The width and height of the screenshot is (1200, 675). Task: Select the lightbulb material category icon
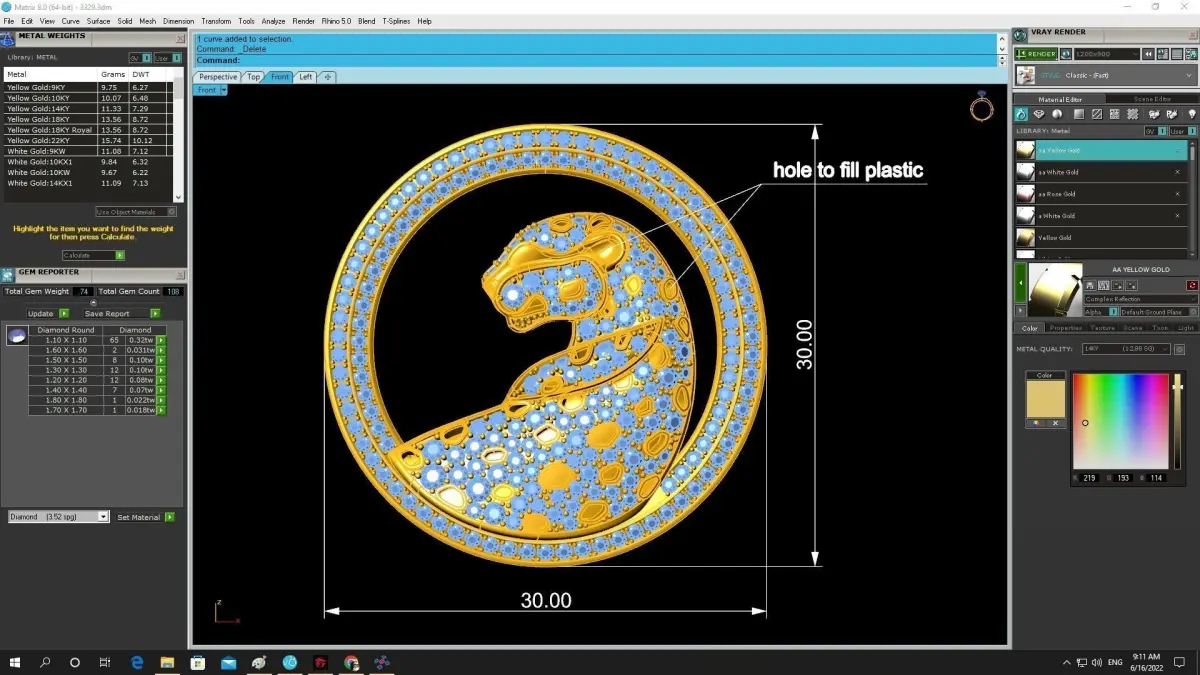(1191, 115)
